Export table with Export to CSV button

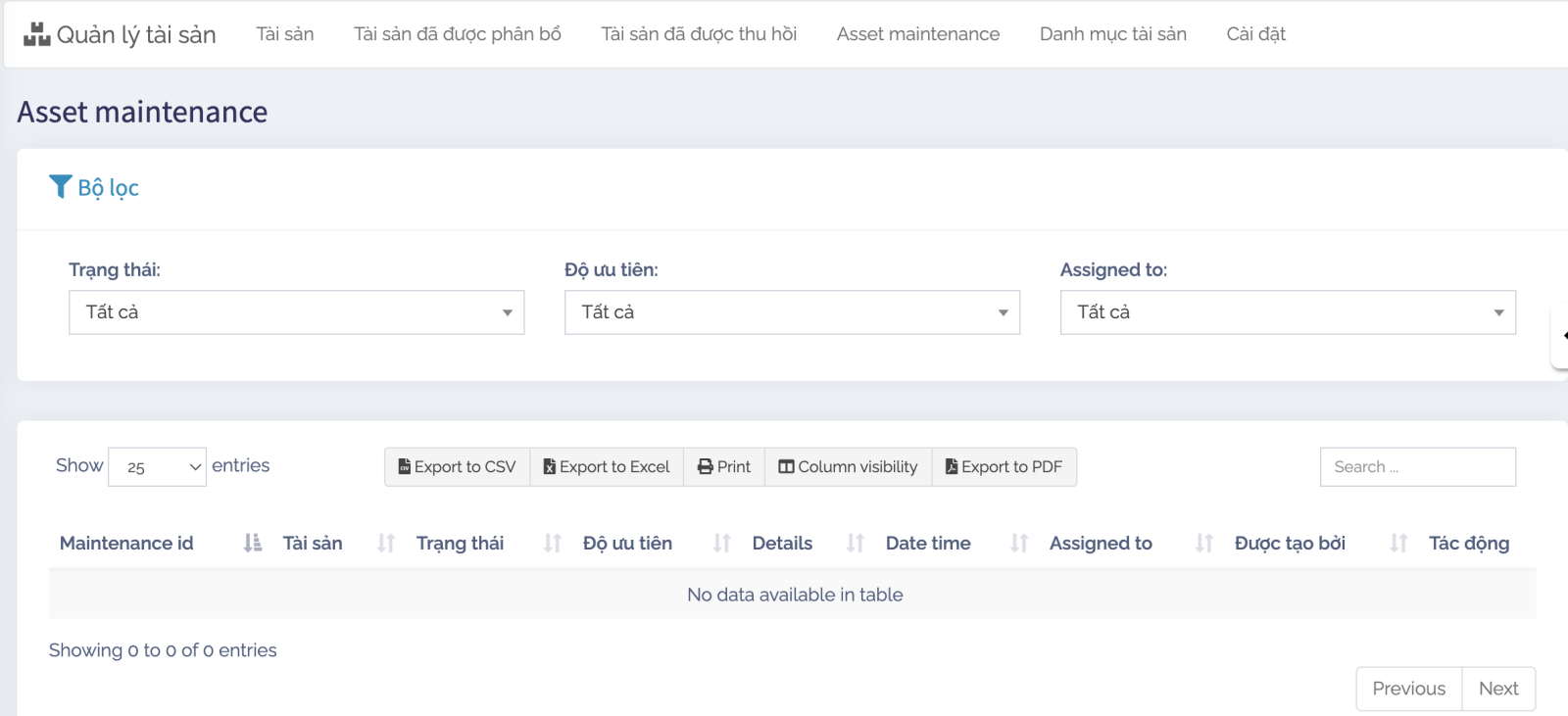457,467
